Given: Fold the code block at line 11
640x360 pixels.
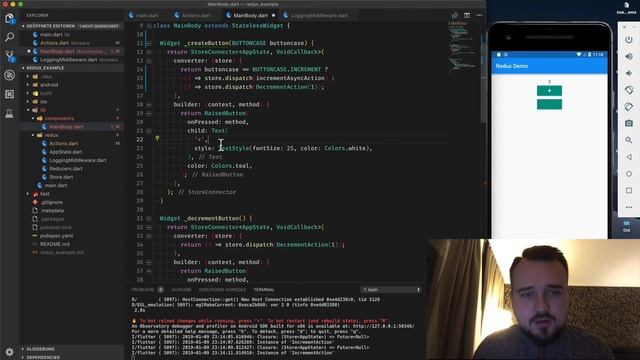Looking at the screenshot, I should click(x=149, y=43).
